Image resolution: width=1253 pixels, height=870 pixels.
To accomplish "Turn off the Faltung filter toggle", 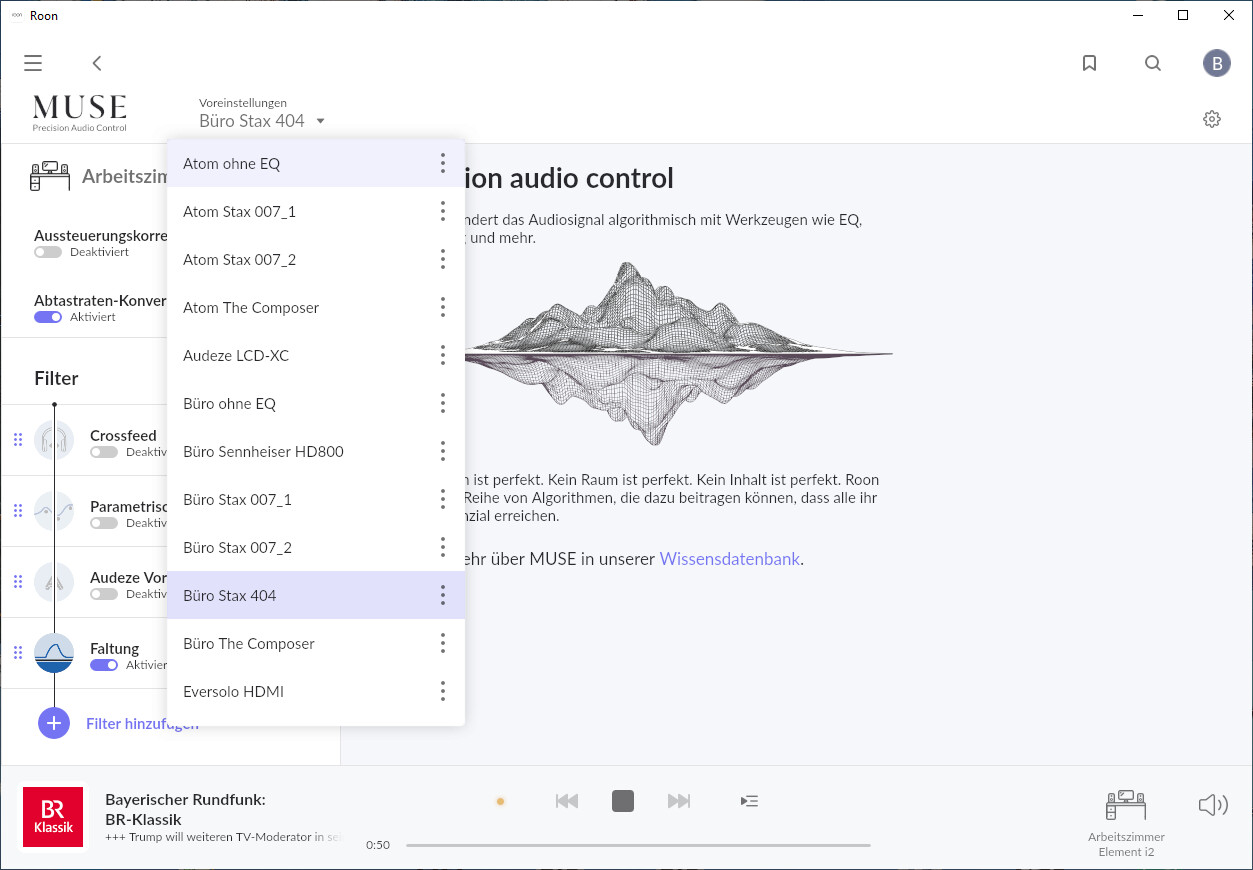I will click(x=104, y=665).
